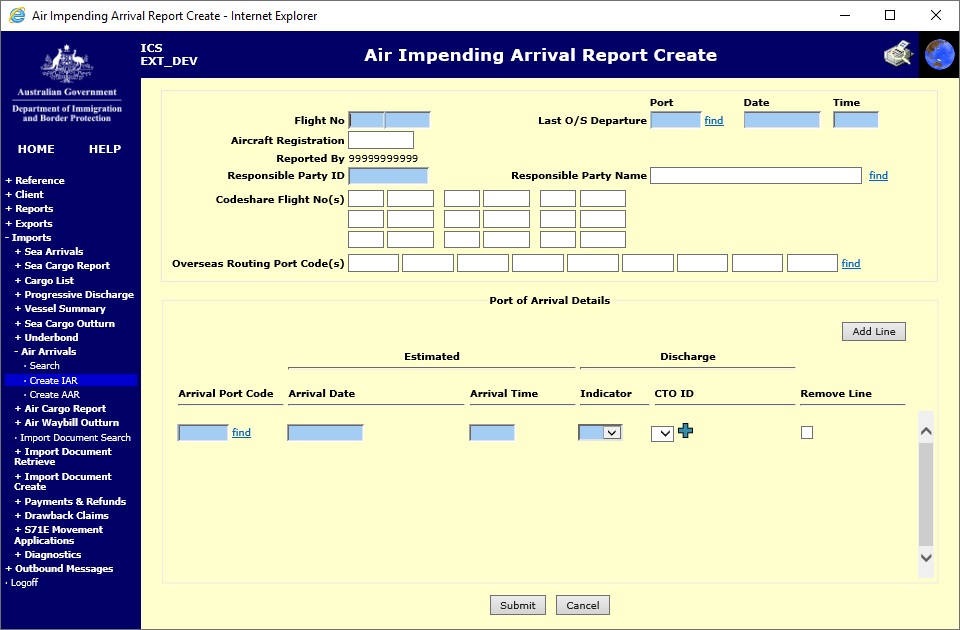Click the first Flight No input field
960x630 pixels.
(x=366, y=120)
